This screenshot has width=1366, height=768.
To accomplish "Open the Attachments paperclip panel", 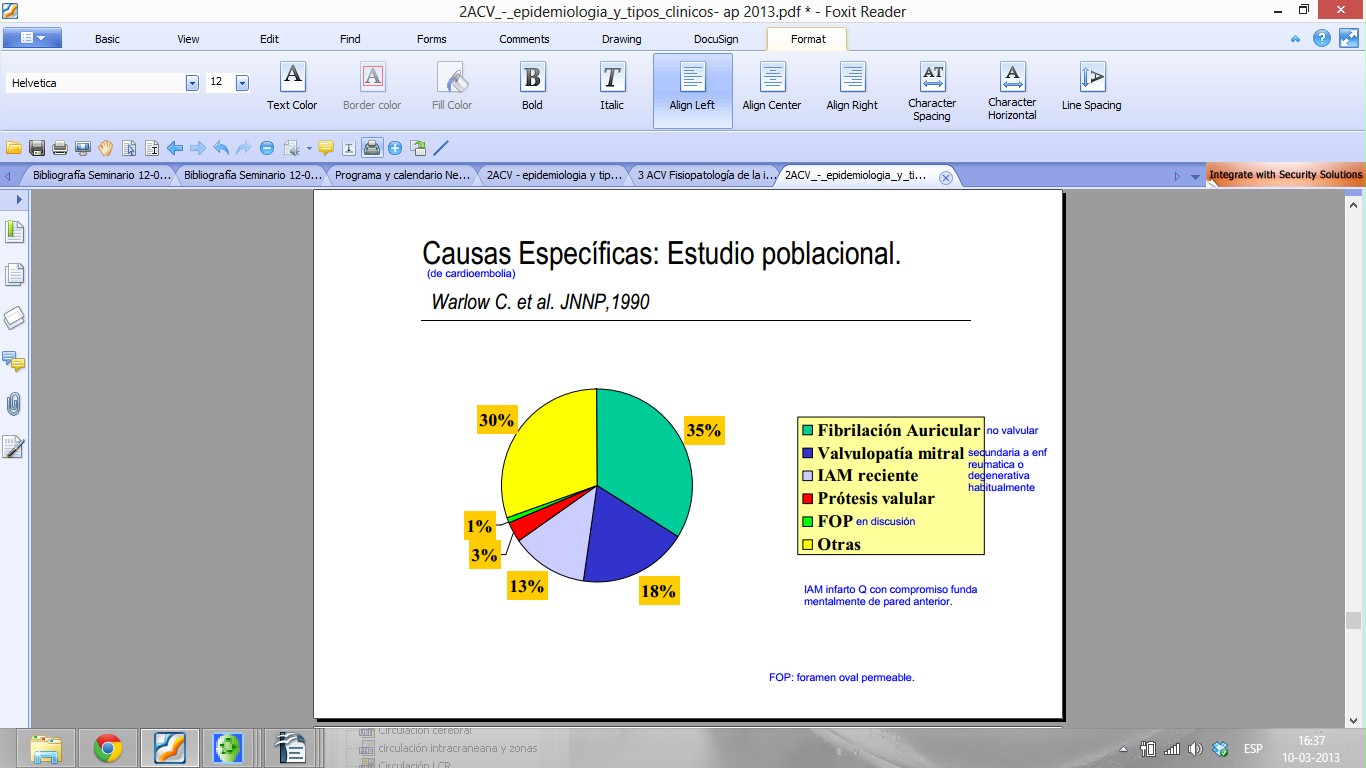I will tap(14, 404).
